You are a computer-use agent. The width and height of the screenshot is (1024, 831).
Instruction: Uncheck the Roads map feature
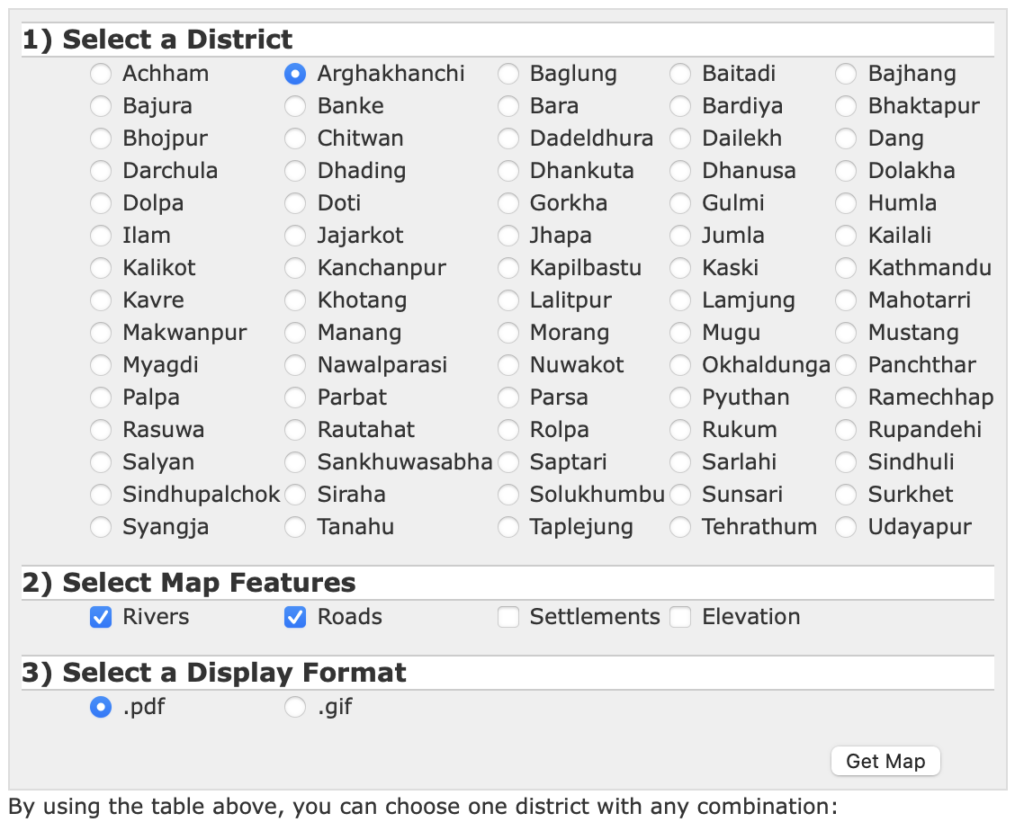click(x=295, y=617)
